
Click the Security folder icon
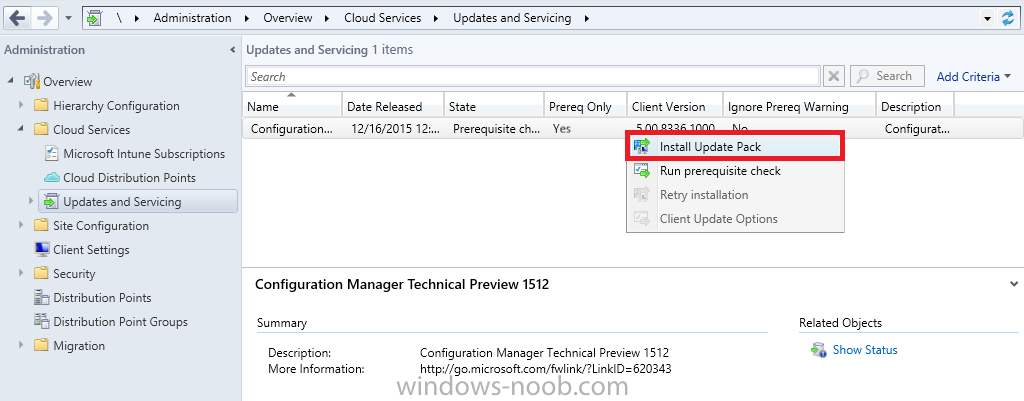pyautogui.click(x=41, y=274)
